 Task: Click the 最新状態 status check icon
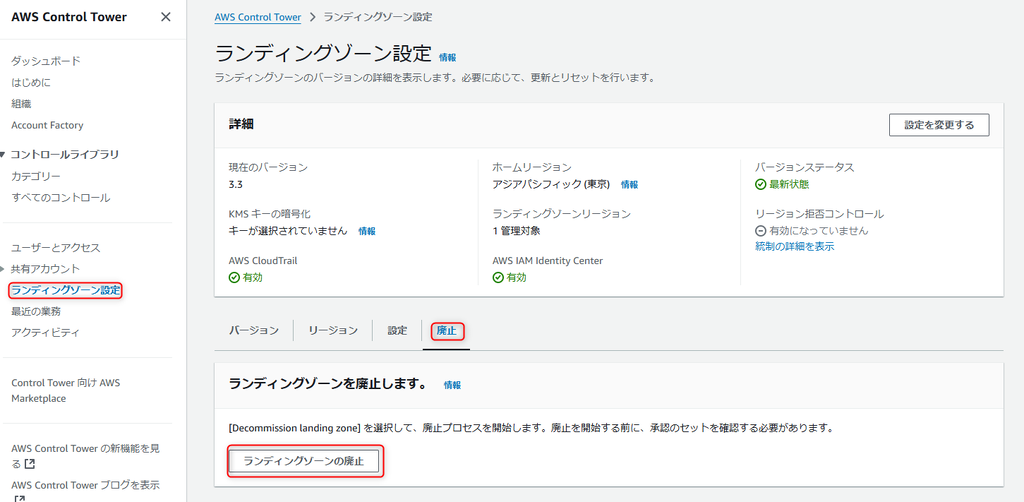click(761, 185)
